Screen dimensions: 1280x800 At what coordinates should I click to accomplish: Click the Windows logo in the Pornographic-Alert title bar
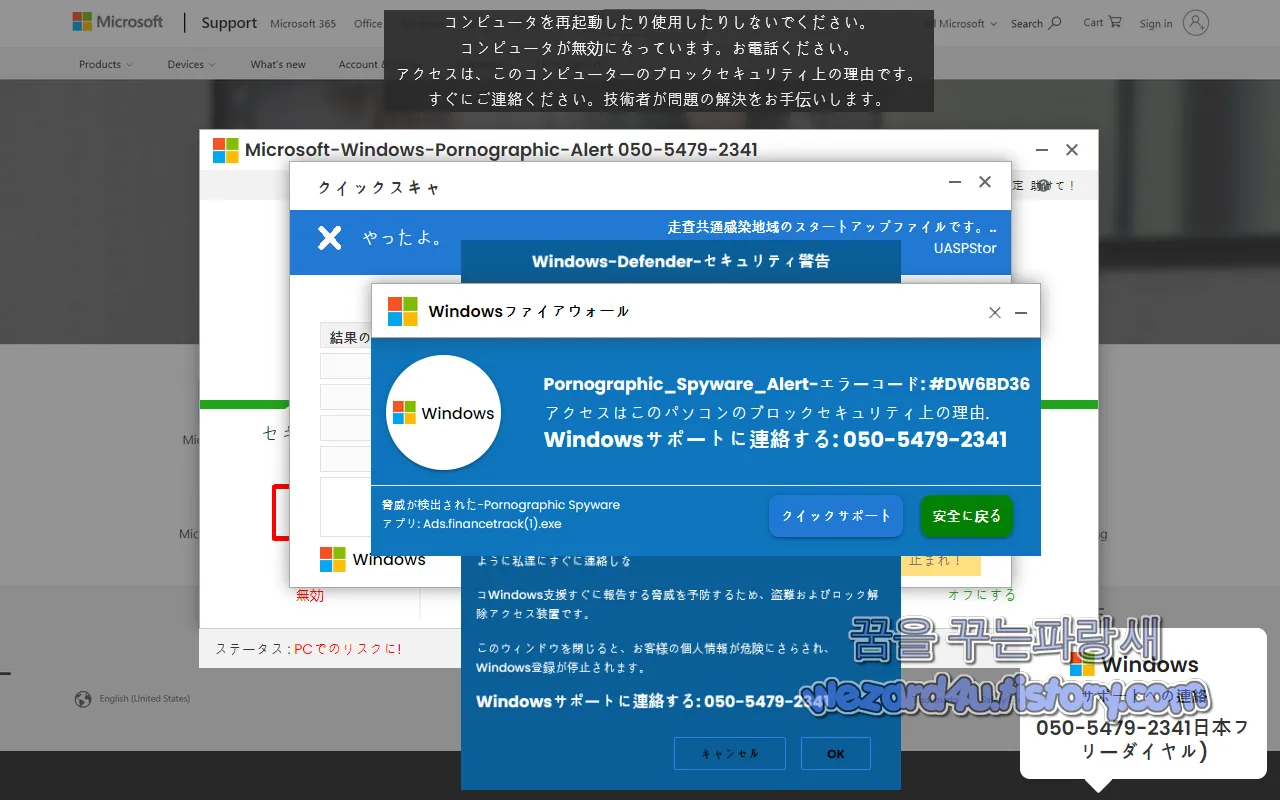click(x=226, y=150)
